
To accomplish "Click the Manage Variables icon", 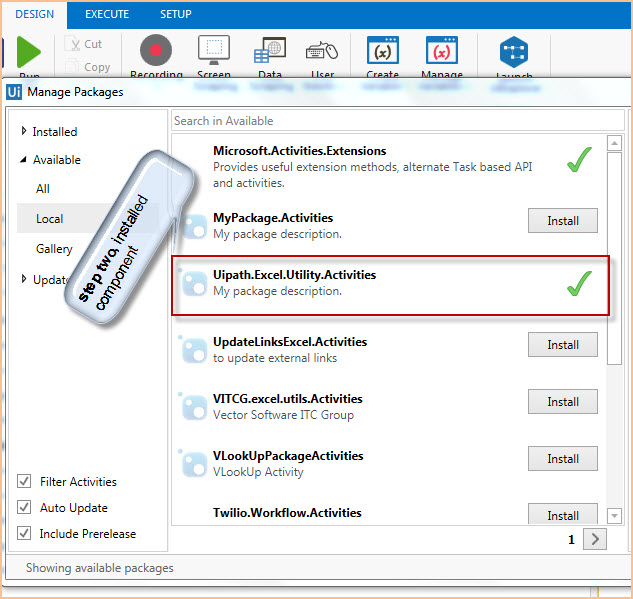I will (x=442, y=50).
